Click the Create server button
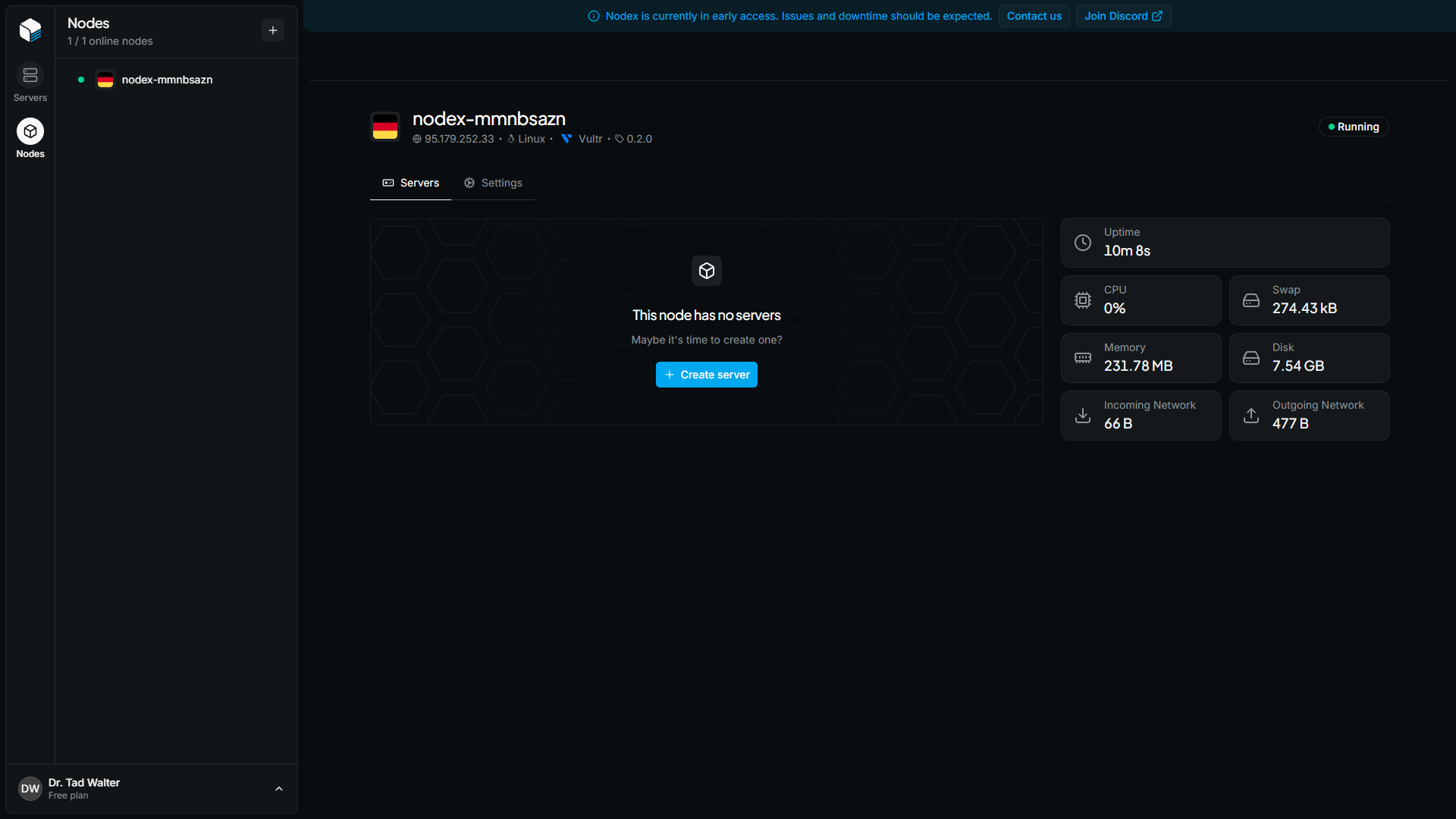The image size is (1456, 819). [707, 375]
